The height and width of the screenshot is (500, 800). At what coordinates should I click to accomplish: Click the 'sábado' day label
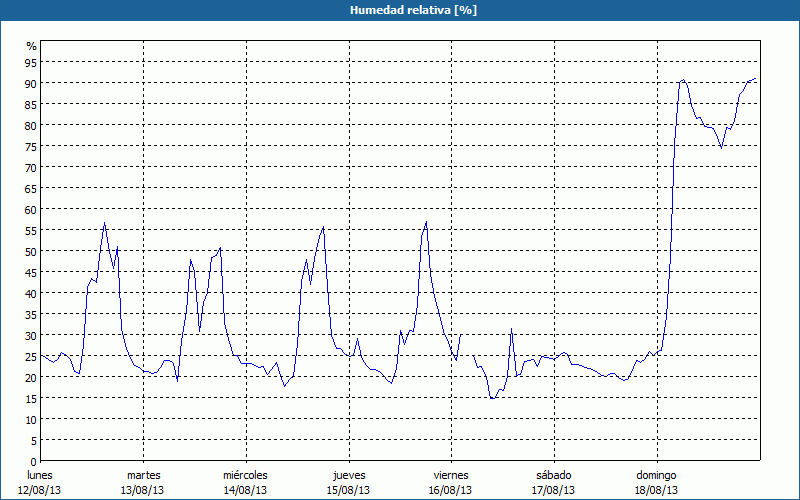pyautogui.click(x=553, y=475)
